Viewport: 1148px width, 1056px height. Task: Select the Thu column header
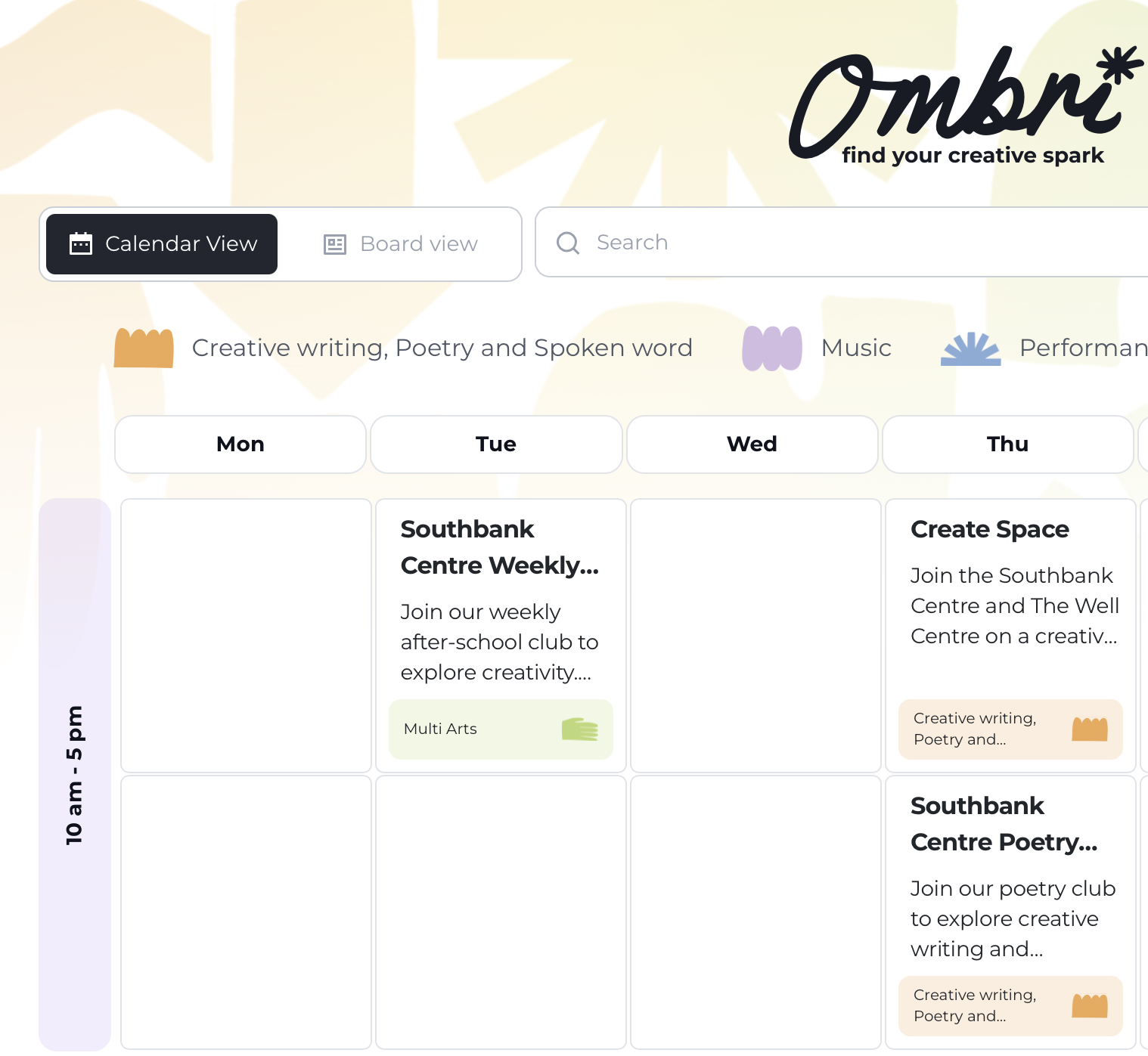click(x=1007, y=444)
